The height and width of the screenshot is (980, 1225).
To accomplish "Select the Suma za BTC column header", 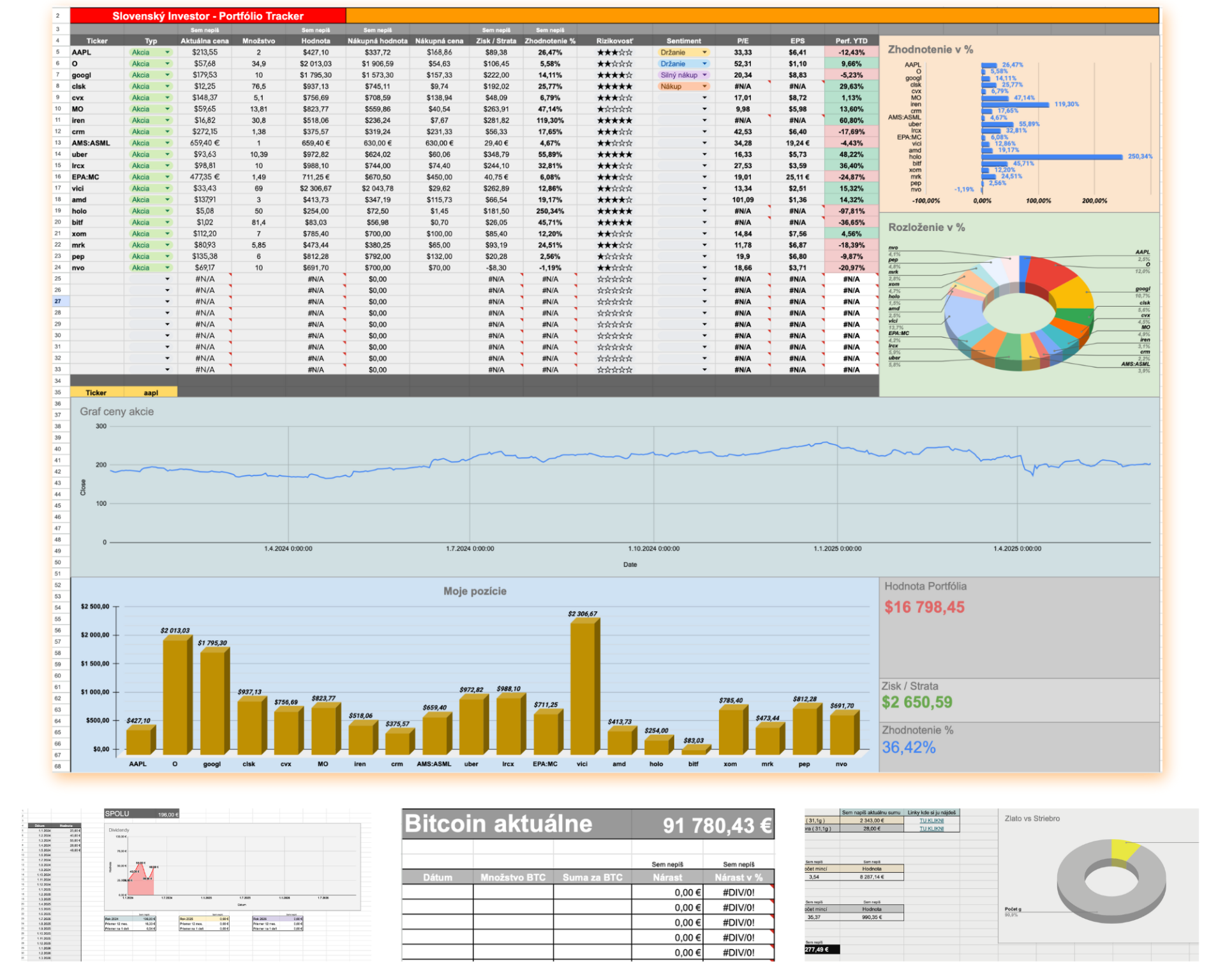I will click(x=592, y=877).
